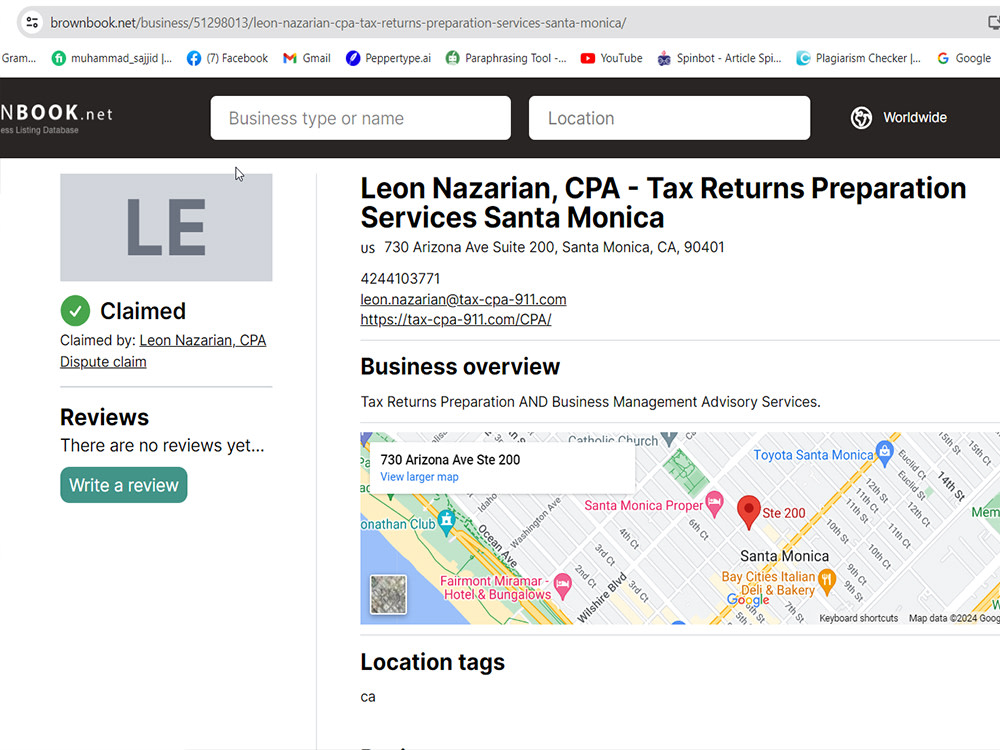Viewport: 1000px width, 750px height.
Task: Click the Reviews heading
Action: (x=105, y=417)
